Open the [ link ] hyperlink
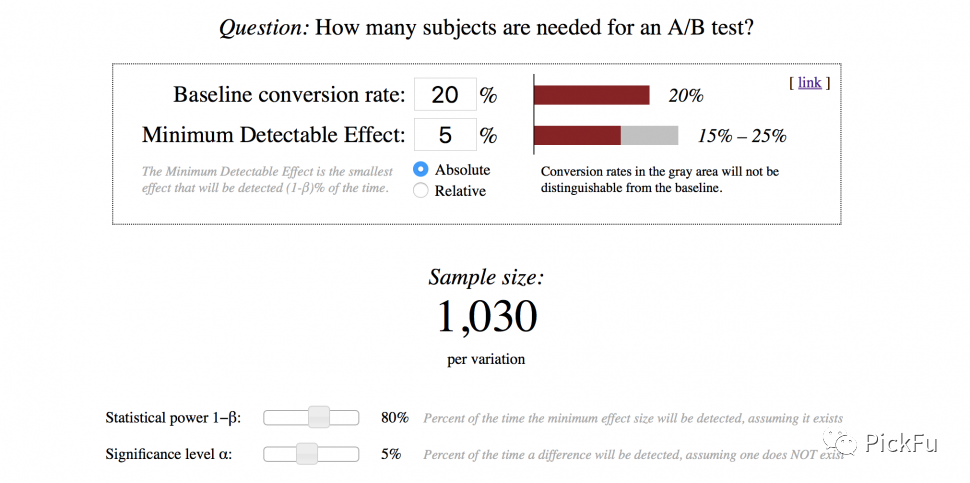 809,83
